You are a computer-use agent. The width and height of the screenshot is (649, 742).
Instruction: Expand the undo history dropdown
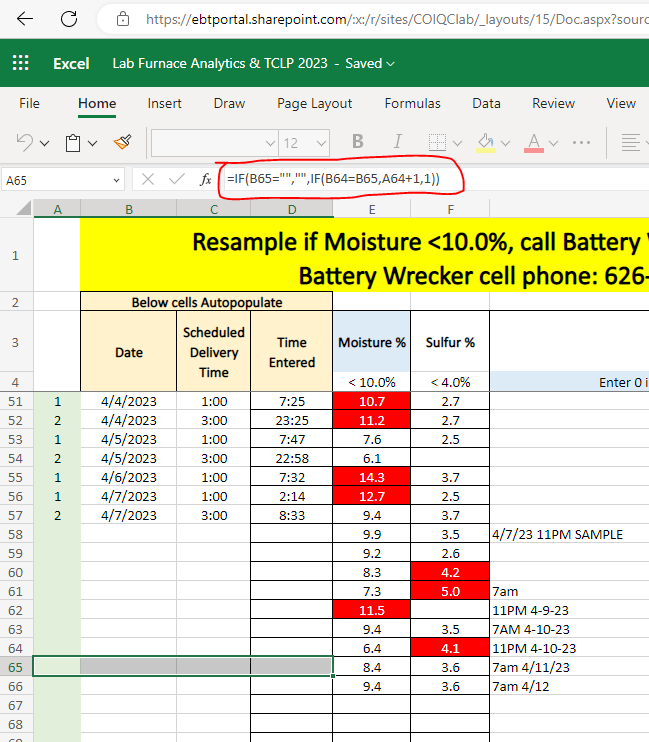tap(44, 143)
